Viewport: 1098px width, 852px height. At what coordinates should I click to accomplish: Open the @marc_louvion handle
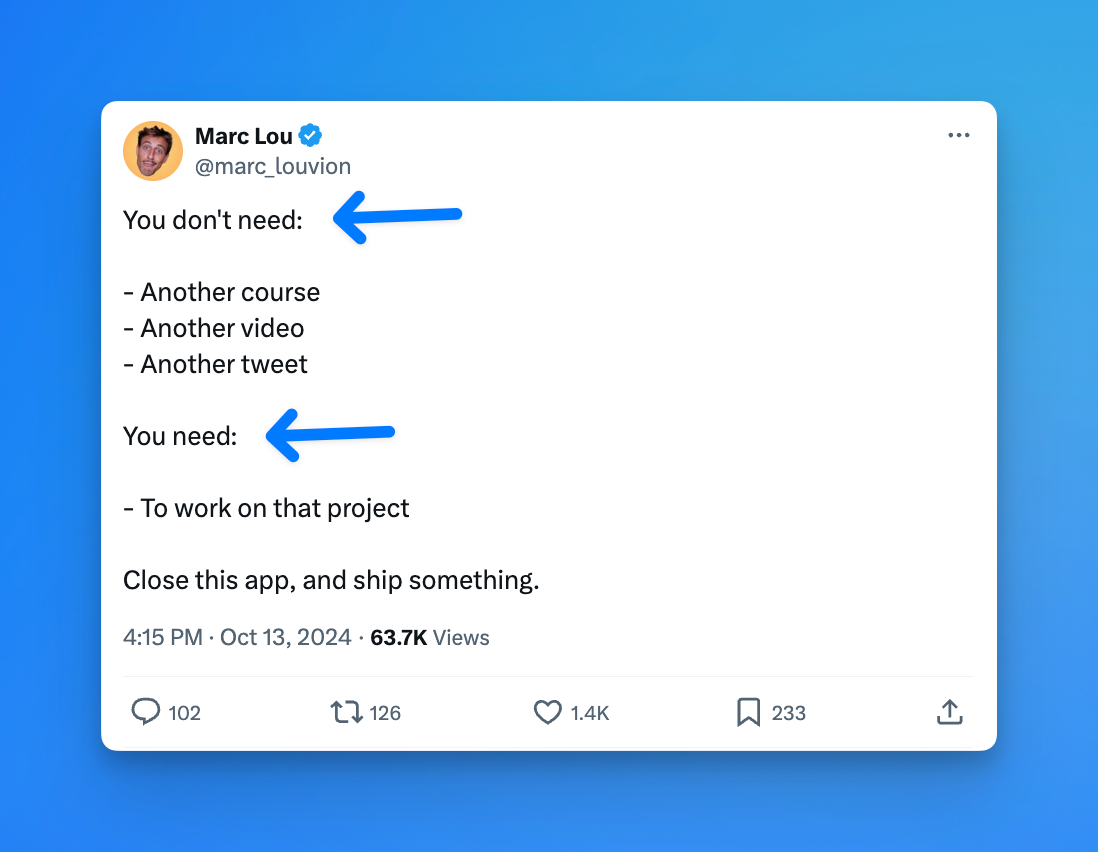[x=274, y=166]
